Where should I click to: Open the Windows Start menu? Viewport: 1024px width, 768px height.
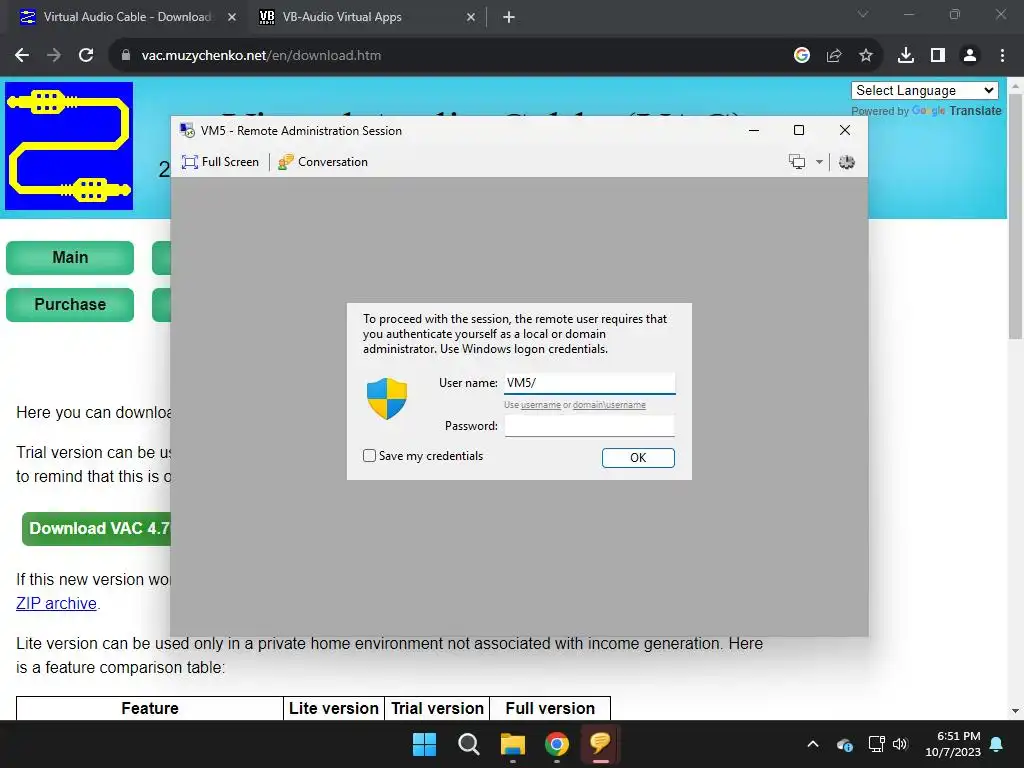424,744
